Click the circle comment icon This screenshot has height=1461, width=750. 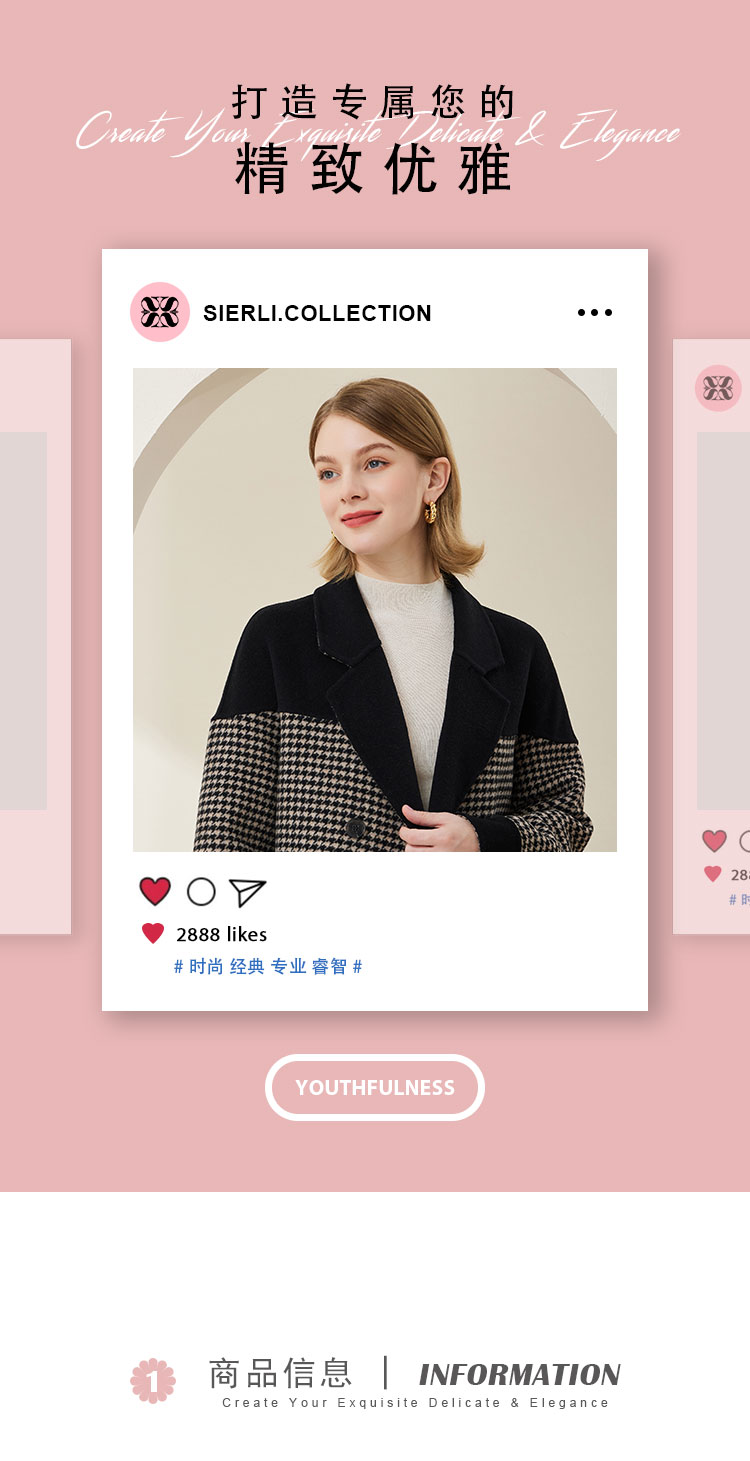point(201,891)
